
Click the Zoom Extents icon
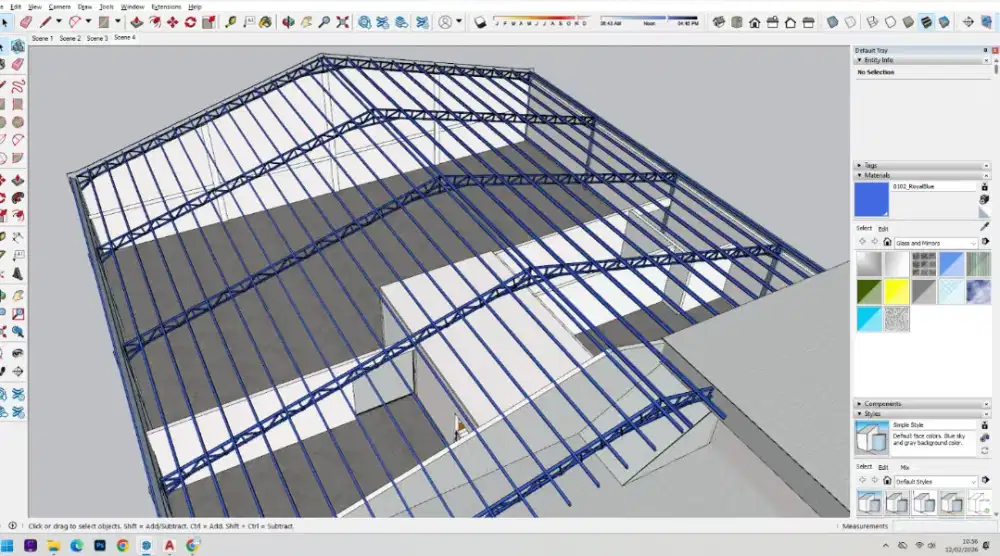343,21
